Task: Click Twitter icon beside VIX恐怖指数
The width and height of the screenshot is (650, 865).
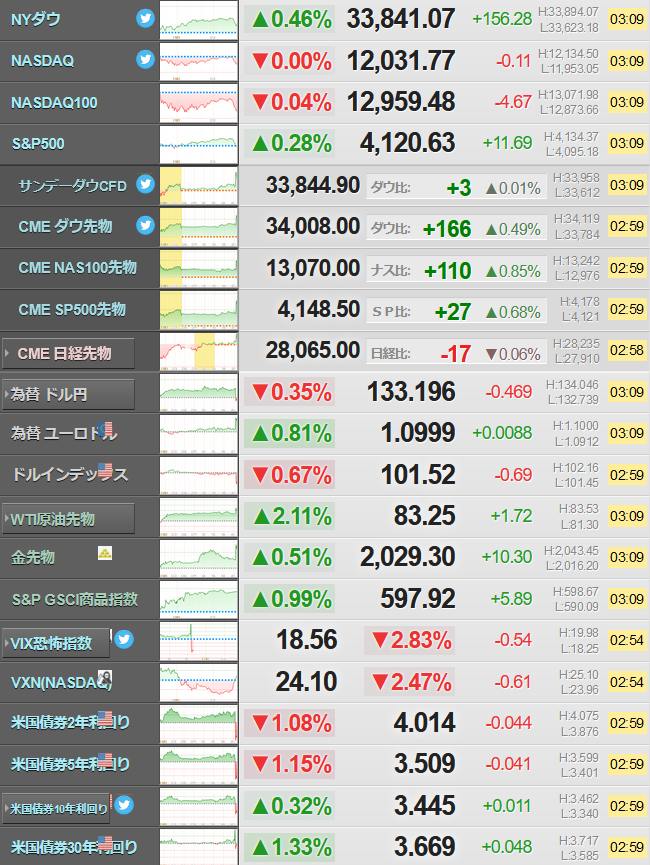Action: coord(124,639)
